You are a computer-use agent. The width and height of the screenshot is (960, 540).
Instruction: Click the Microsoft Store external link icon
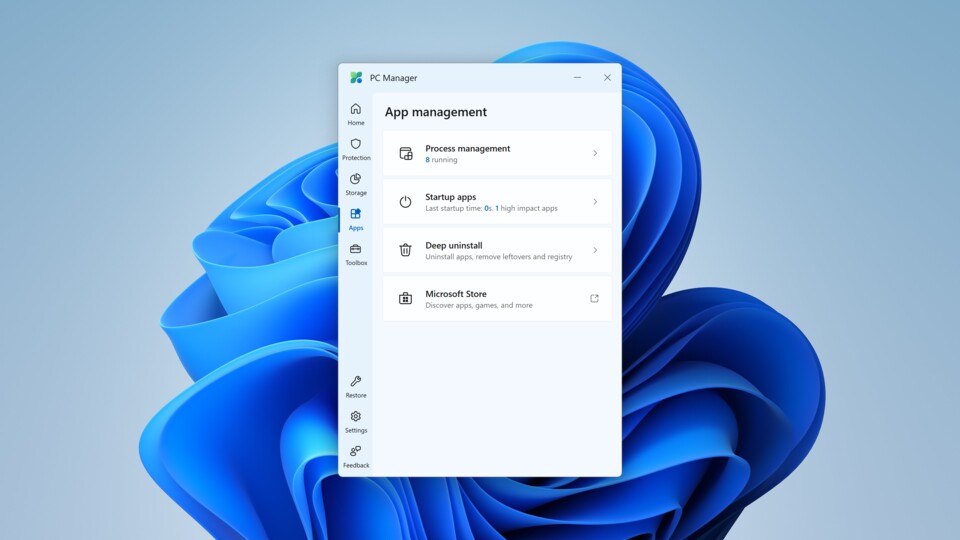(x=594, y=299)
